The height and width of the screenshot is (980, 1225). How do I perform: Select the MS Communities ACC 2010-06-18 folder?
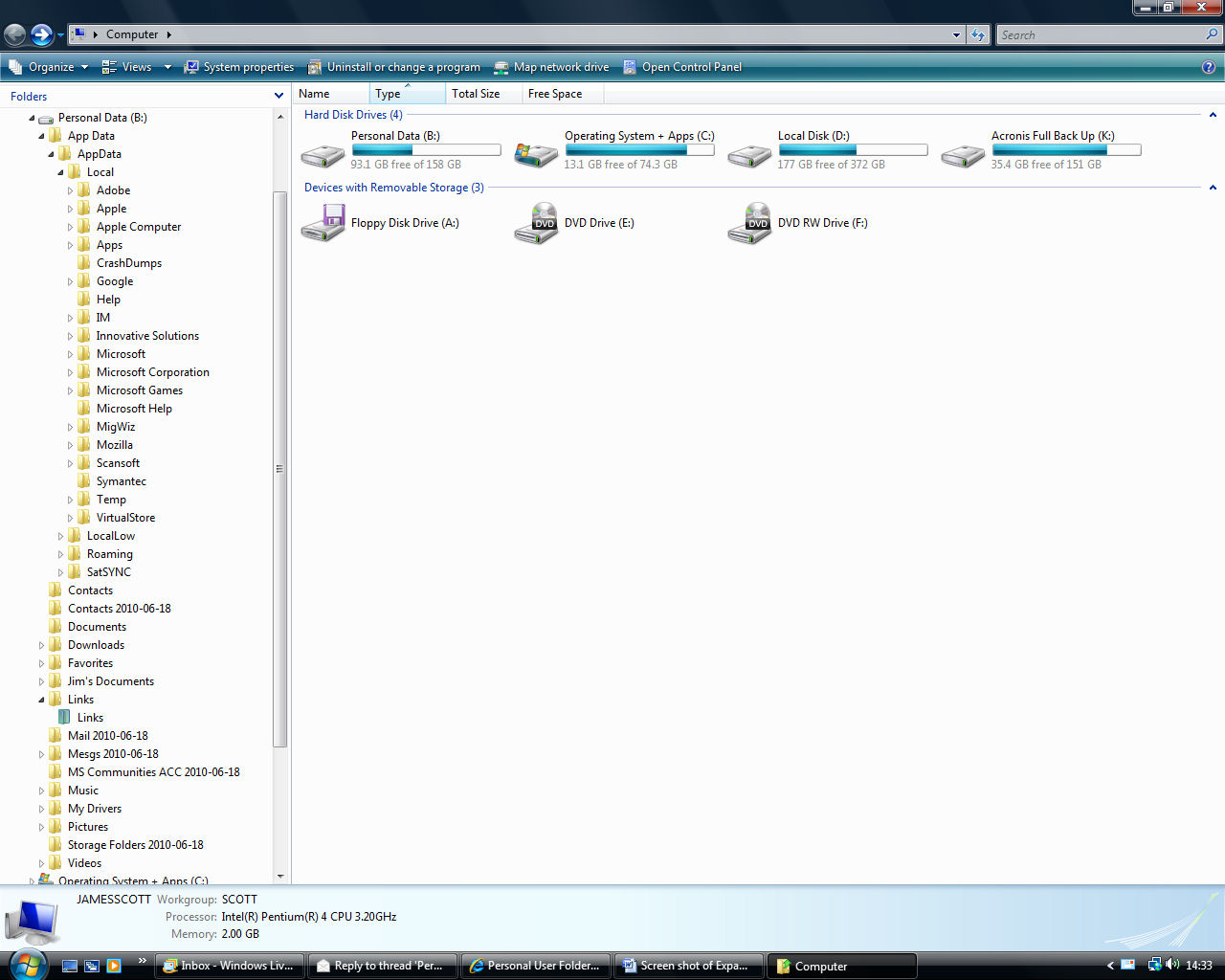(x=154, y=772)
